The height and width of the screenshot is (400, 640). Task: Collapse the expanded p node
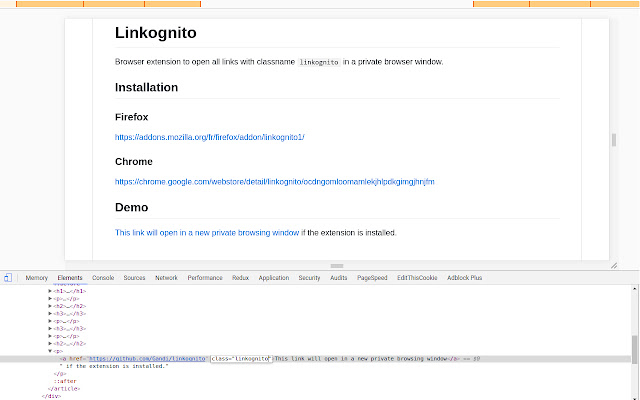coord(50,351)
